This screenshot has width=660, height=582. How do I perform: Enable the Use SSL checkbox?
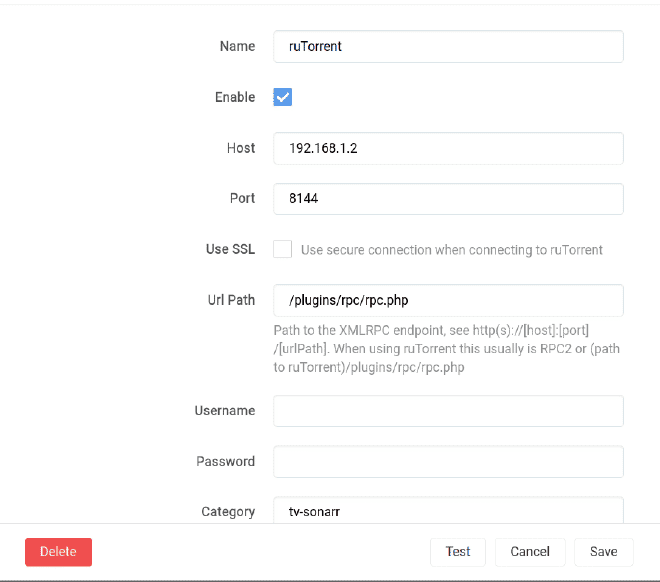coord(282,249)
